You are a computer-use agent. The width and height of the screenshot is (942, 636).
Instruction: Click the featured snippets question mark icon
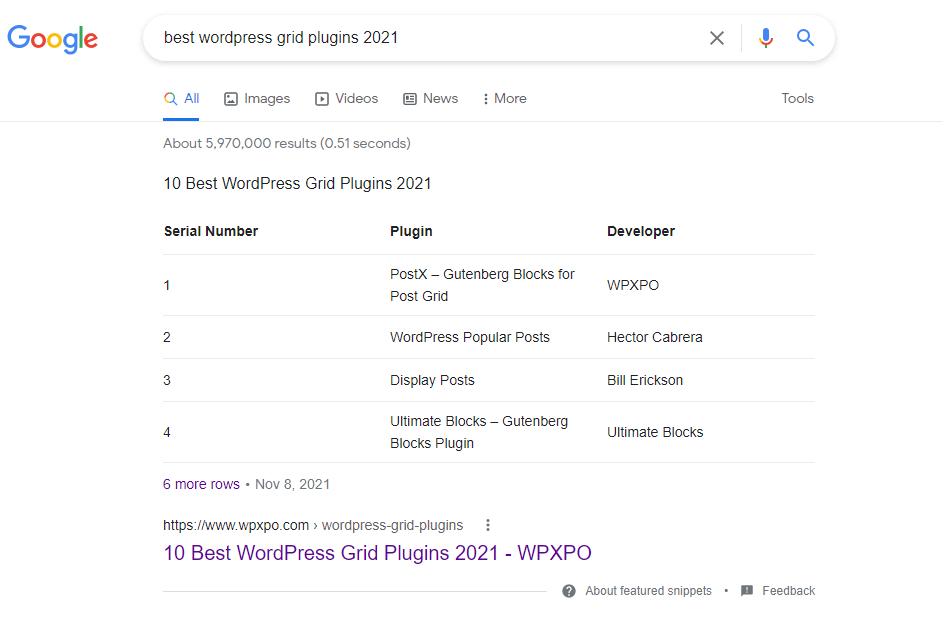pyautogui.click(x=569, y=591)
